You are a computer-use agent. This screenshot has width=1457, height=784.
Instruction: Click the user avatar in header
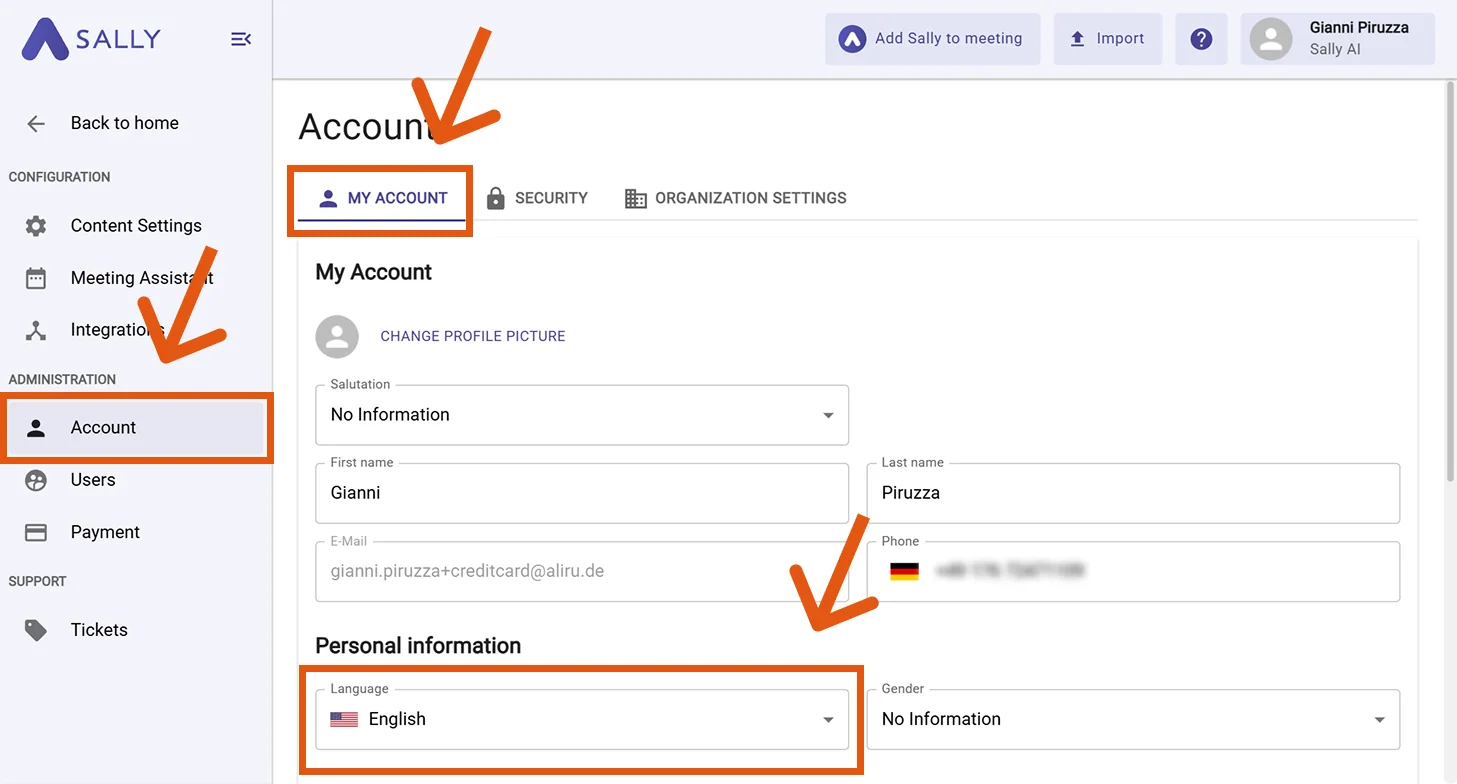click(x=1271, y=39)
